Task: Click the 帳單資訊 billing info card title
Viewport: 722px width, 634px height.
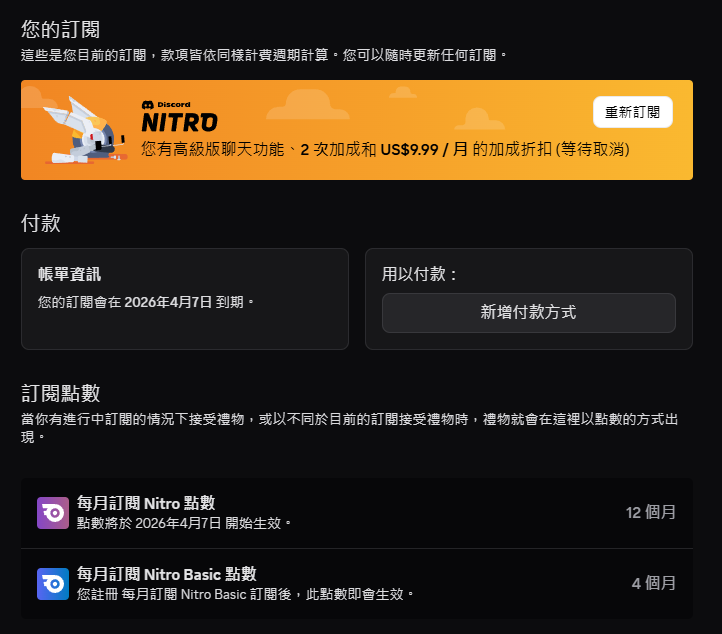Action: (x=69, y=274)
